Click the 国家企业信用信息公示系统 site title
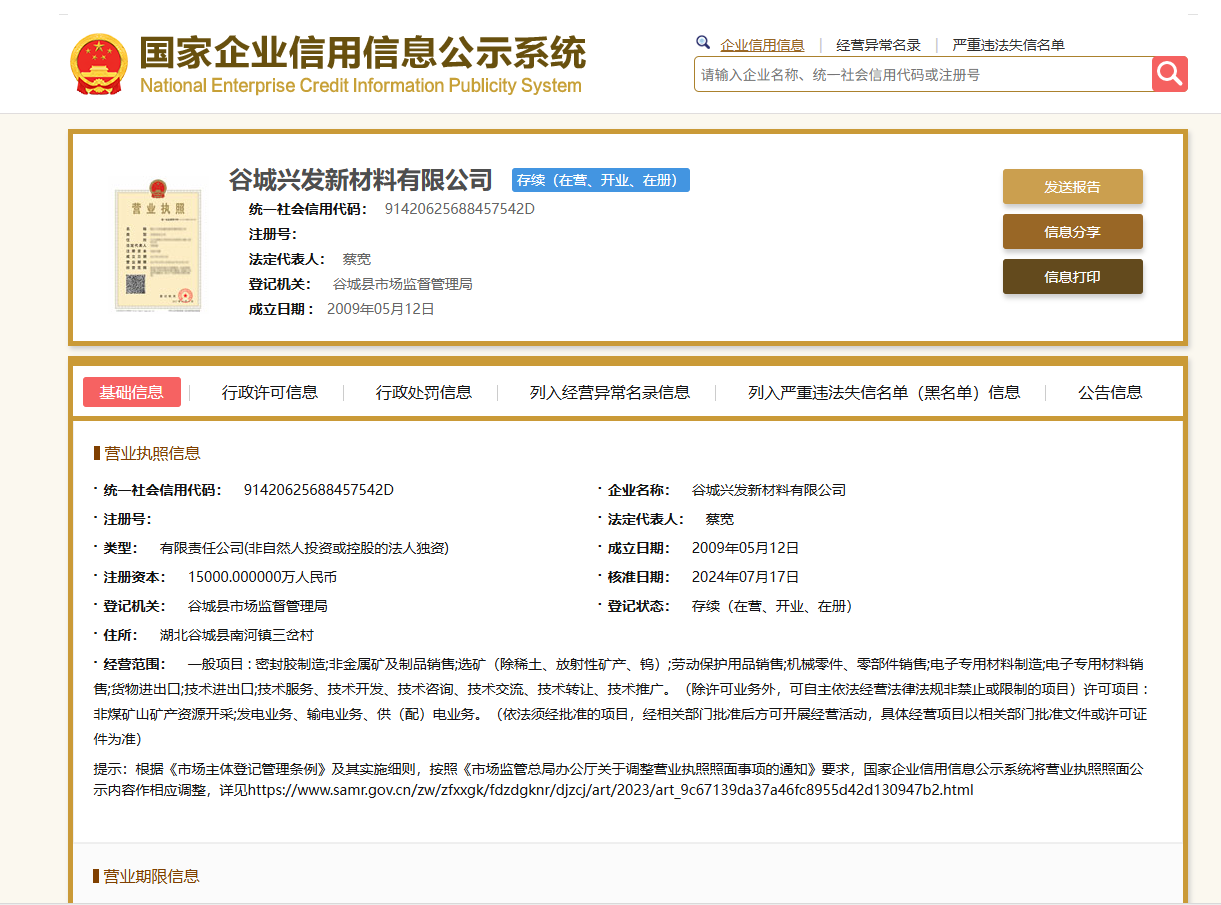The image size is (1221, 905). pos(362,54)
